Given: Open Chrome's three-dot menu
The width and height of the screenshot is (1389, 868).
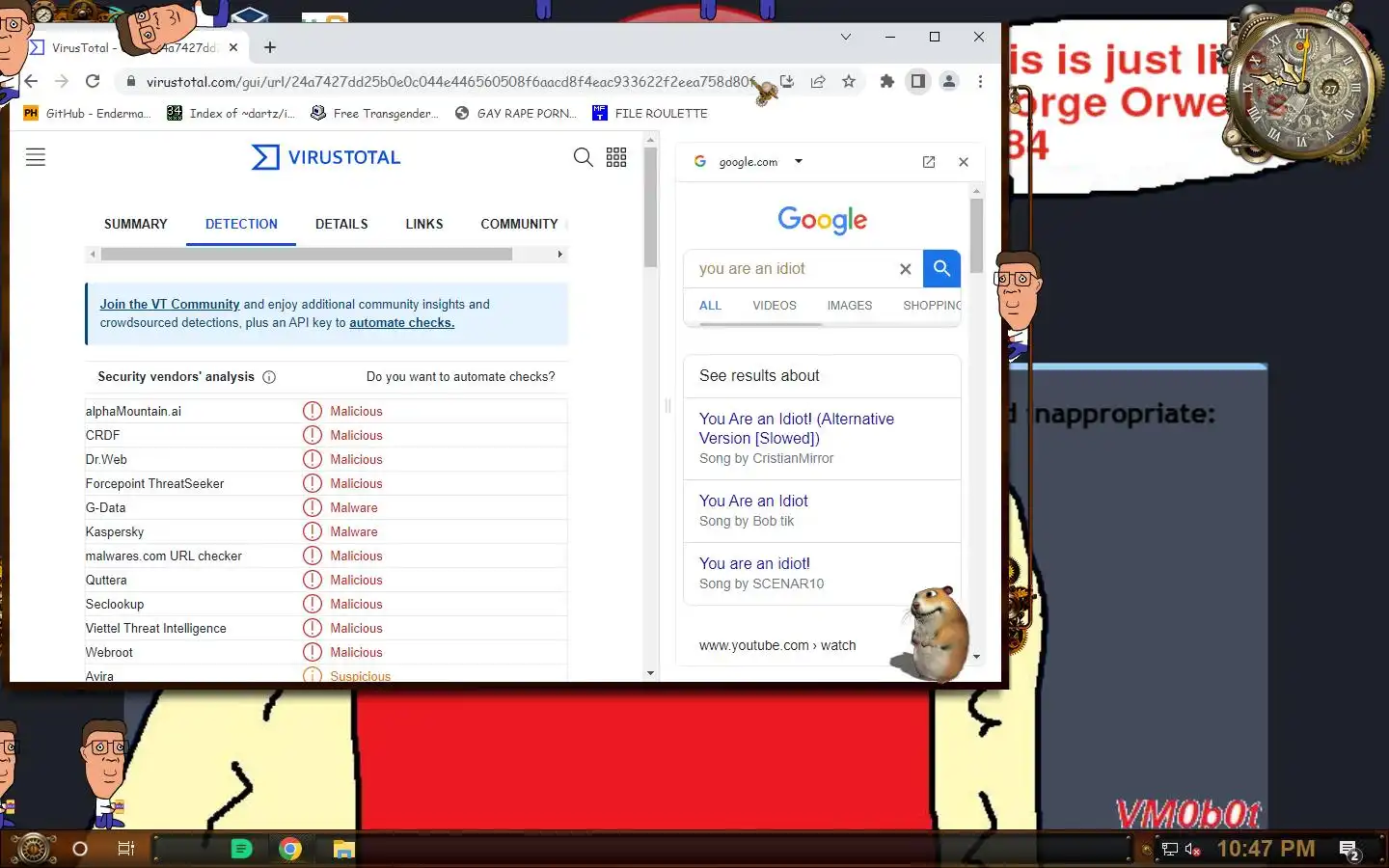Looking at the screenshot, I should (980, 81).
